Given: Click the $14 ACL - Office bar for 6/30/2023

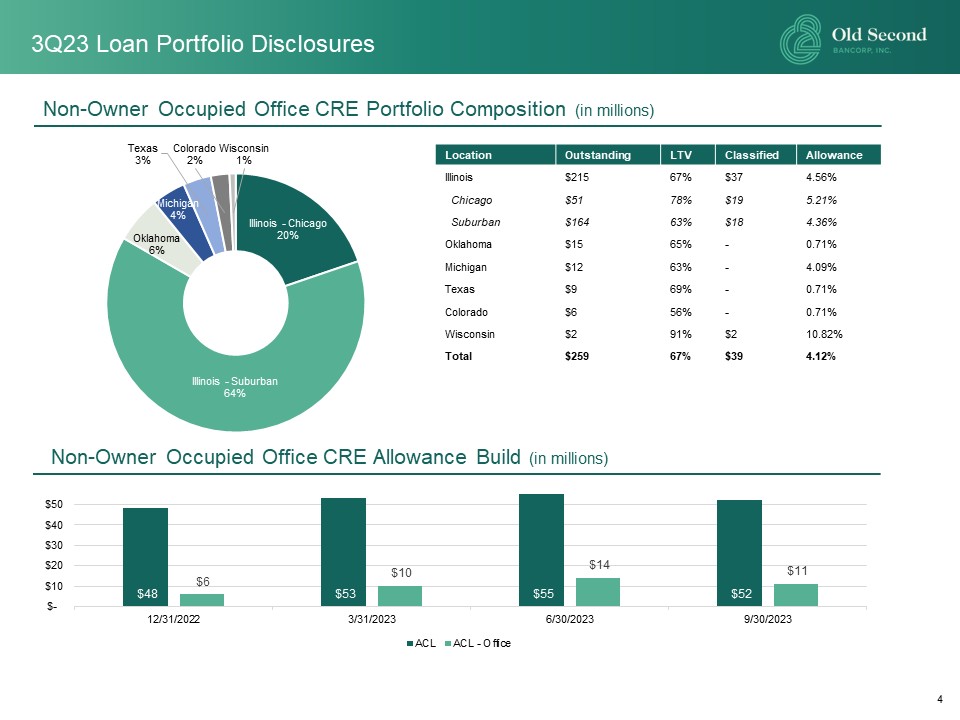Looking at the screenshot, I should 598,591.
